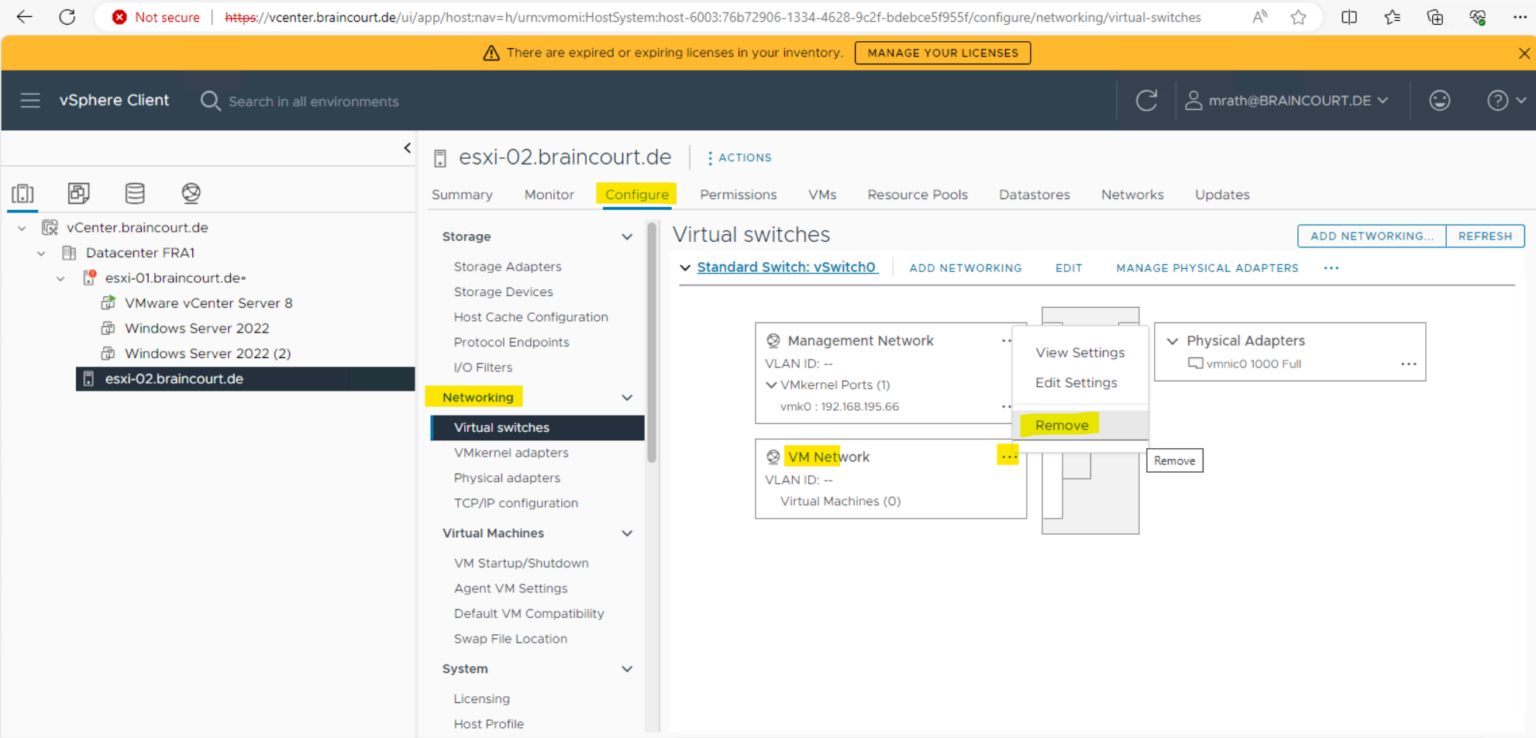
Task: Switch to the Datastores tab
Action: pos(1034,195)
